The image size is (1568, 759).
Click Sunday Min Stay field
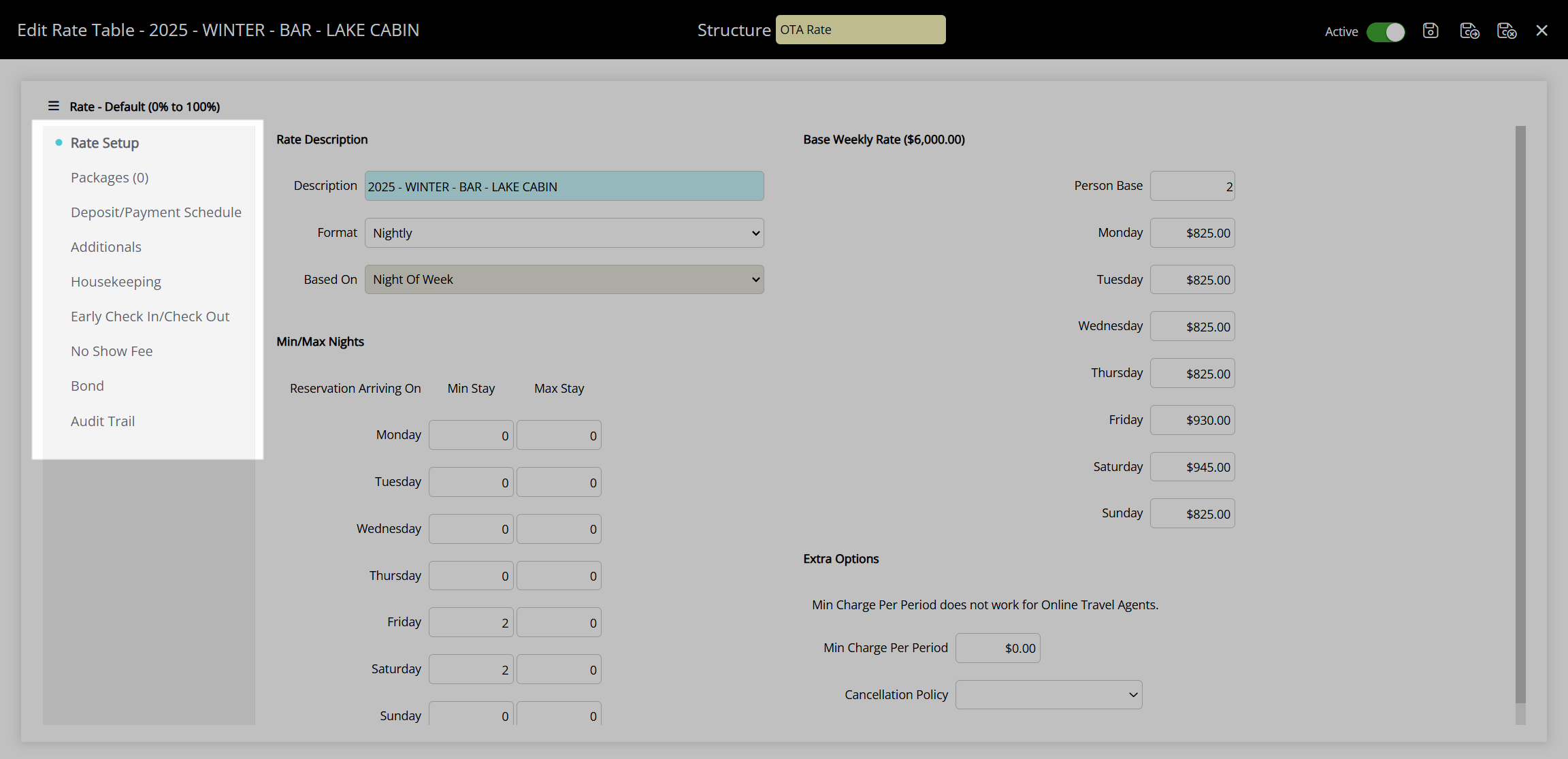point(471,713)
